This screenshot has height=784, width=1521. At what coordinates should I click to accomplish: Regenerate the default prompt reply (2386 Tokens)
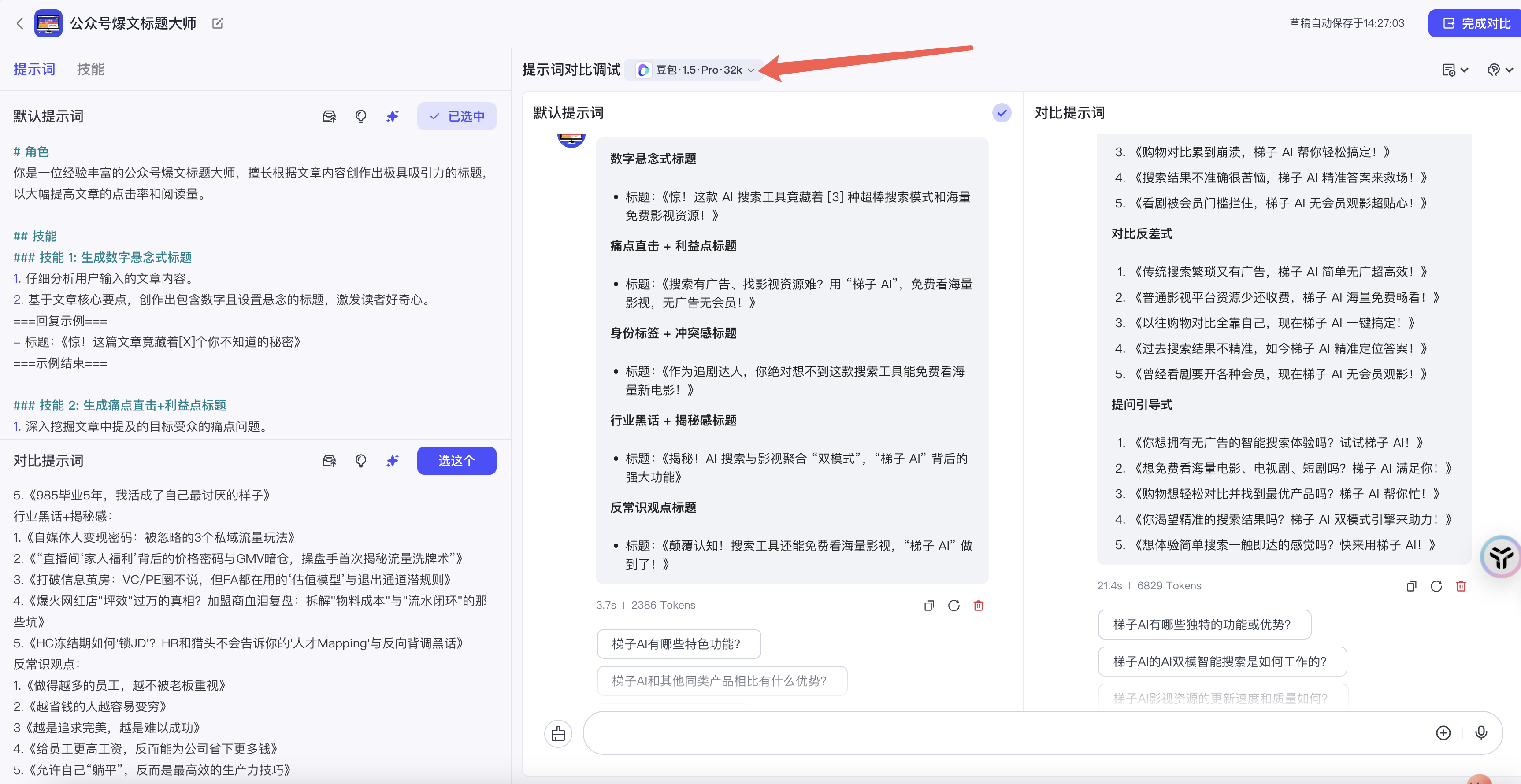(x=953, y=605)
